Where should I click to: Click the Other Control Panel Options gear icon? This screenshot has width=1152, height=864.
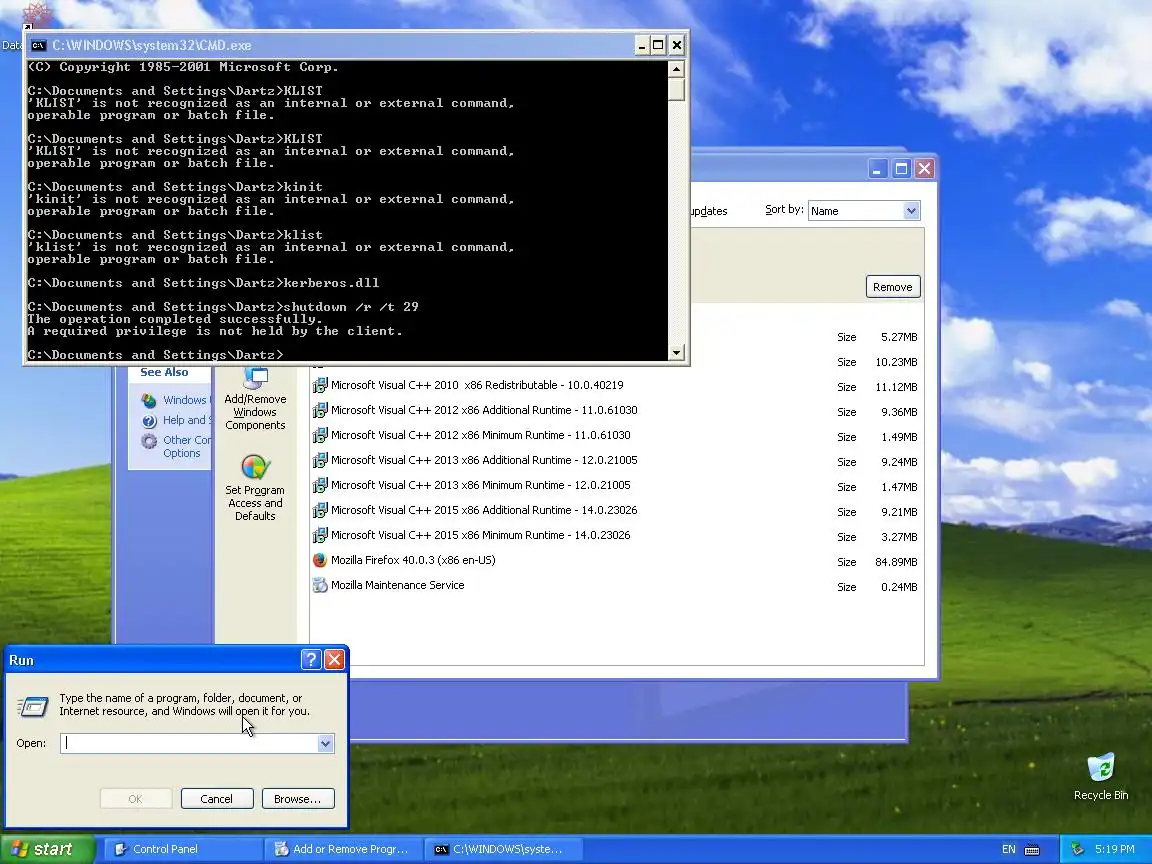(149, 441)
